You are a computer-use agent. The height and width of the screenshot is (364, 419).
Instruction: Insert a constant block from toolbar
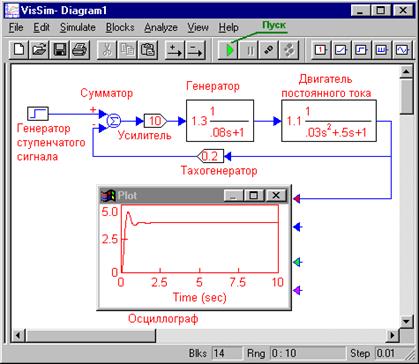point(321,51)
